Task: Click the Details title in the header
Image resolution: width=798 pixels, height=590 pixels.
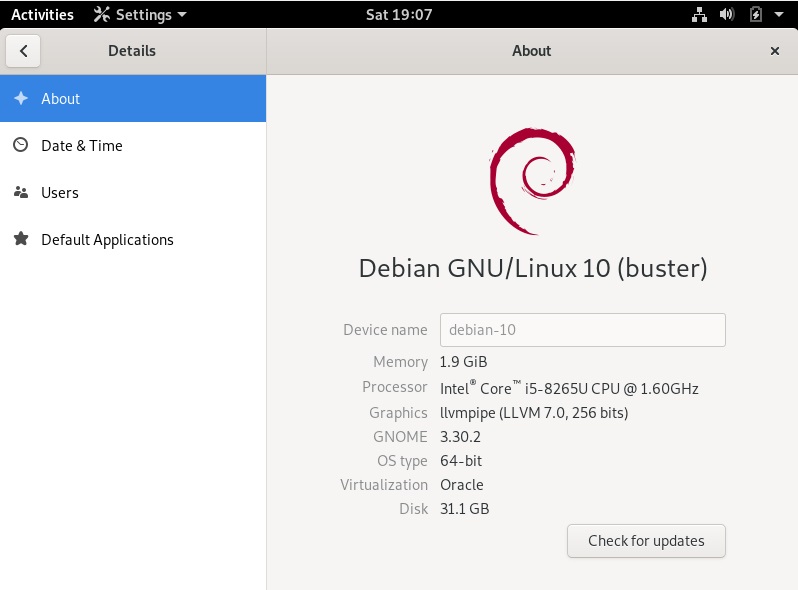Action: click(x=132, y=51)
